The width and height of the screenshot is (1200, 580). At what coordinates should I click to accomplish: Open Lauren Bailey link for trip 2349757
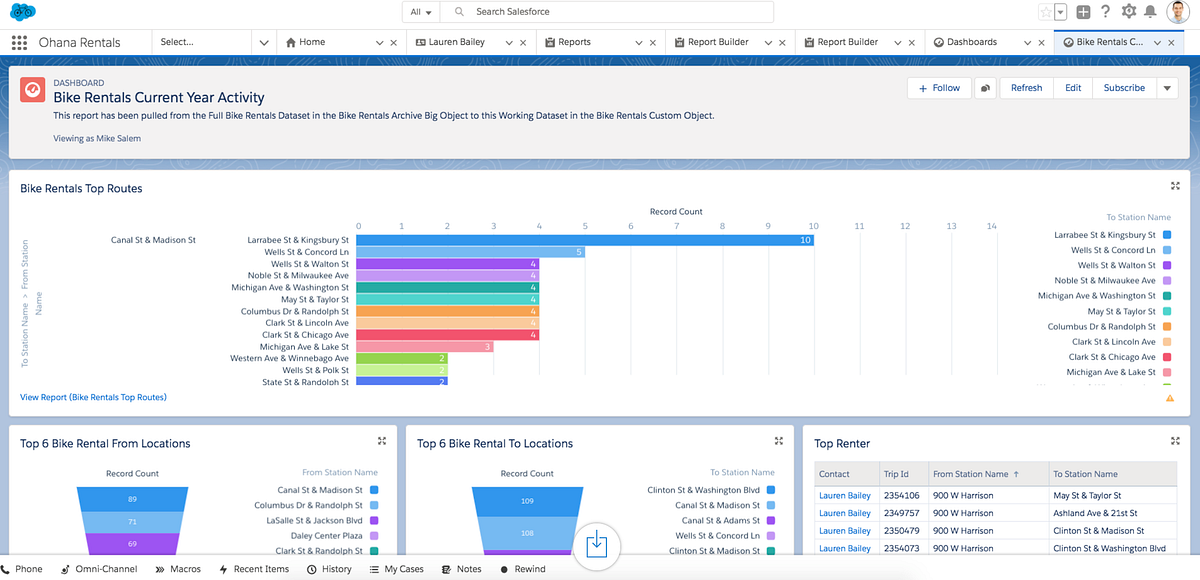click(x=845, y=513)
